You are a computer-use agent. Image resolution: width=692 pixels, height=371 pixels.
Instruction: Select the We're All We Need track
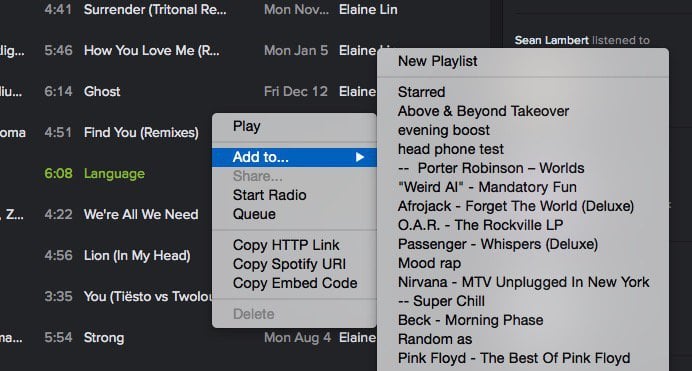[141, 214]
